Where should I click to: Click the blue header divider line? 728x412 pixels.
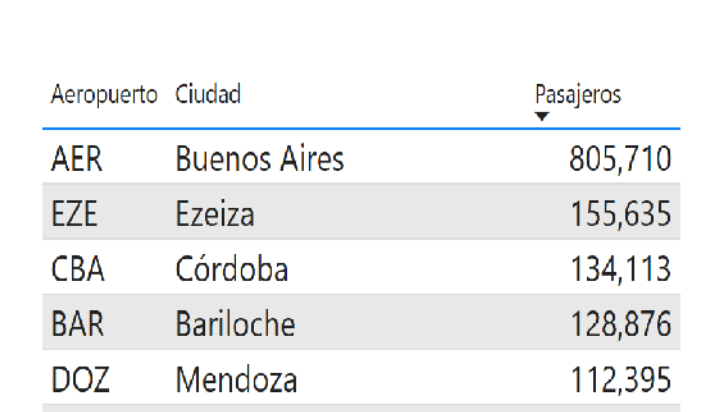[x=361, y=128]
